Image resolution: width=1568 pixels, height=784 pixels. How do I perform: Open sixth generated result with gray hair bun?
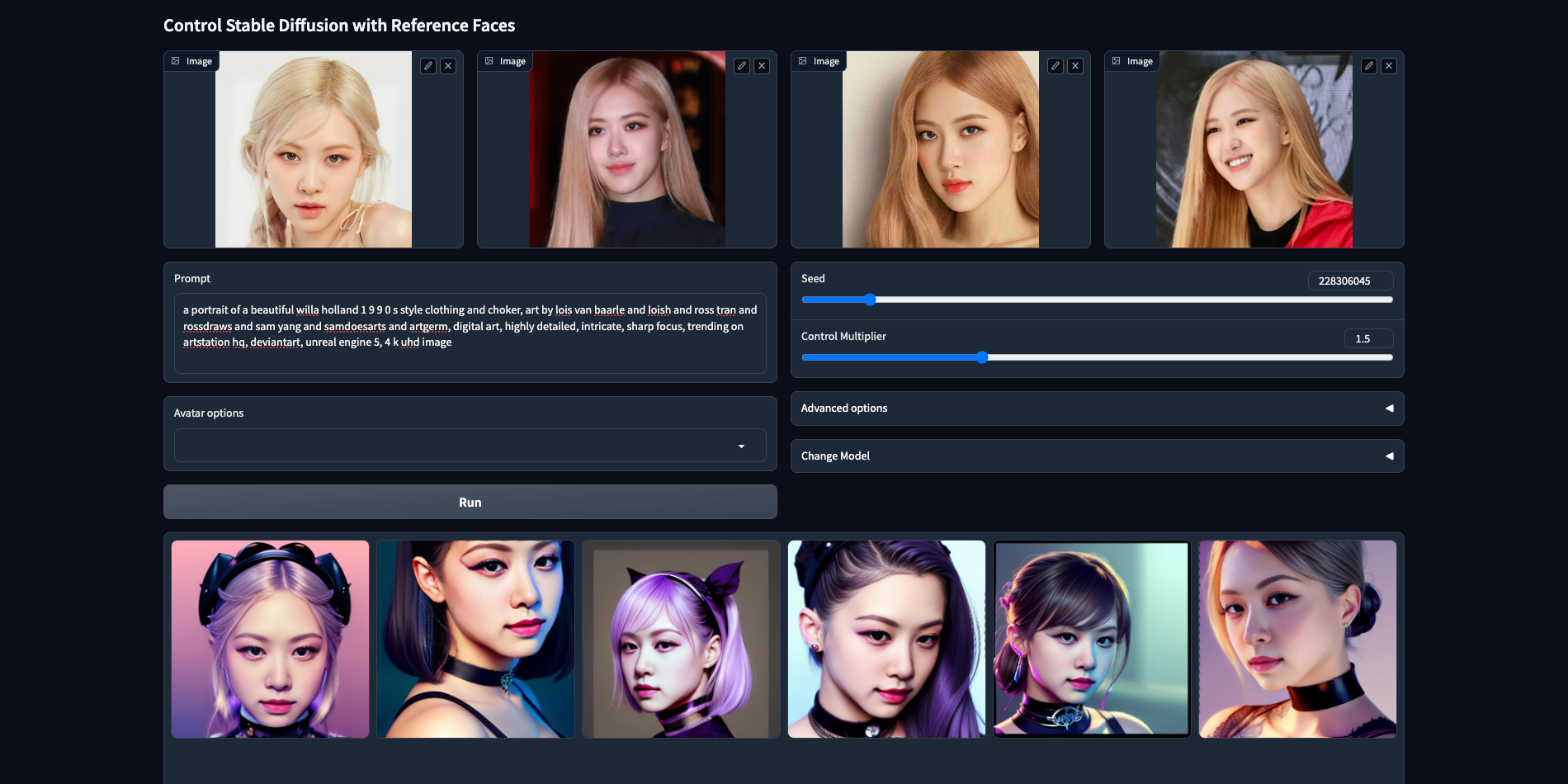click(1298, 640)
